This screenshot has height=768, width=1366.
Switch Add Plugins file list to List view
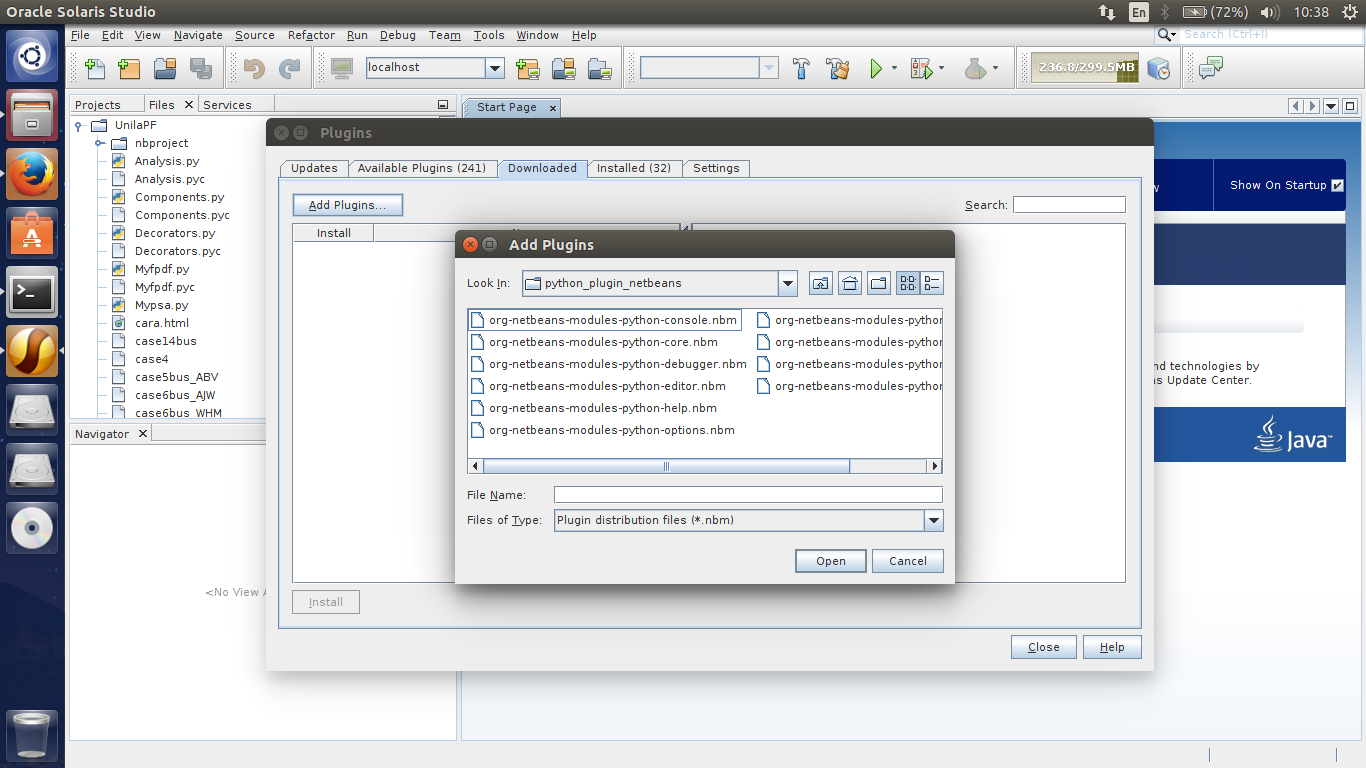coord(908,283)
